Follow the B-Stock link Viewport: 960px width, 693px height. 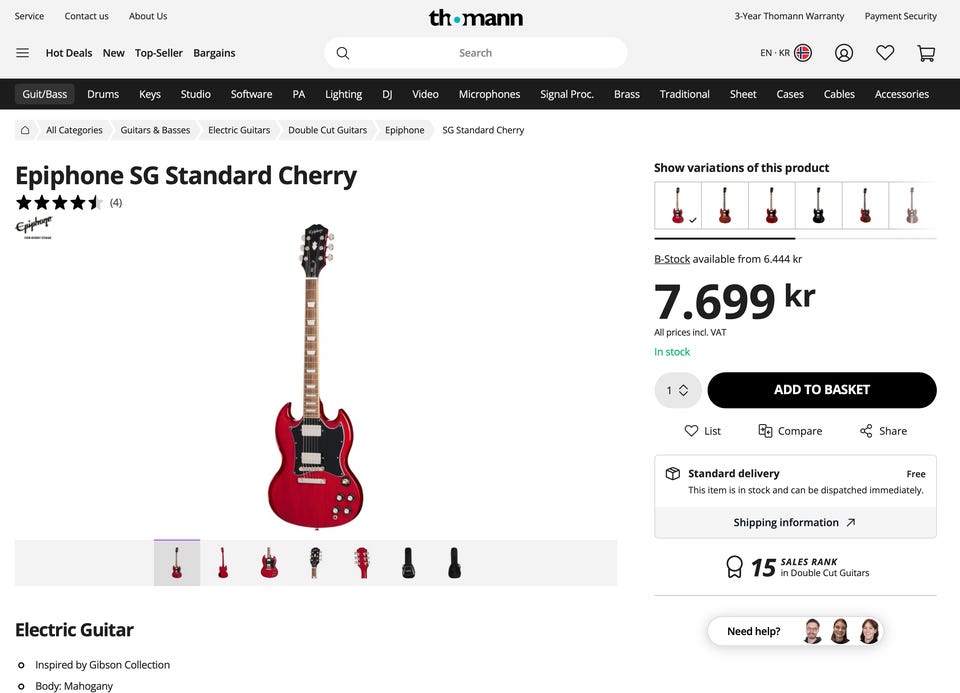pos(672,259)
